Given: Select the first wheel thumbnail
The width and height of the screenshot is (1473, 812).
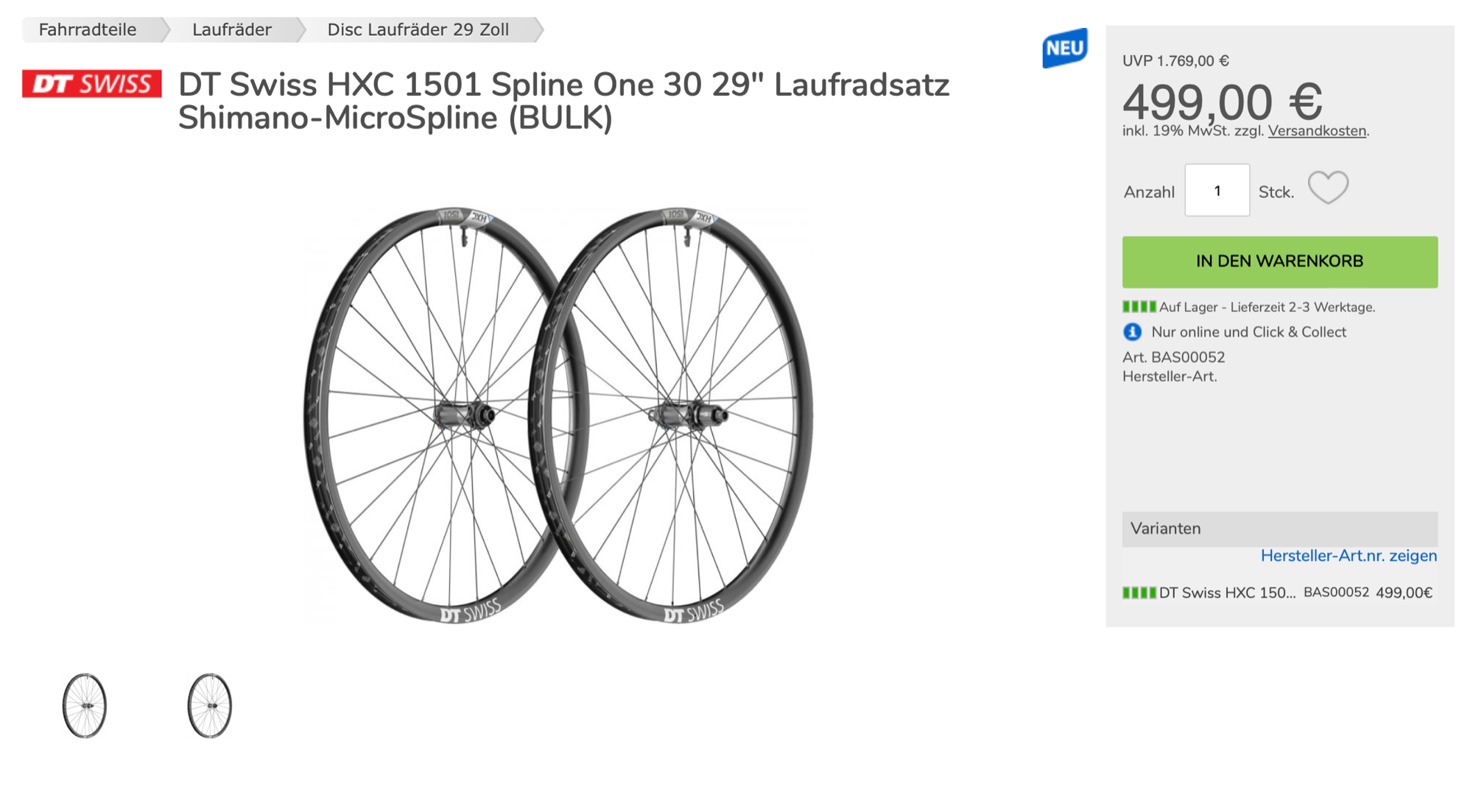Looking at the screenshot, I should (85, 705).
